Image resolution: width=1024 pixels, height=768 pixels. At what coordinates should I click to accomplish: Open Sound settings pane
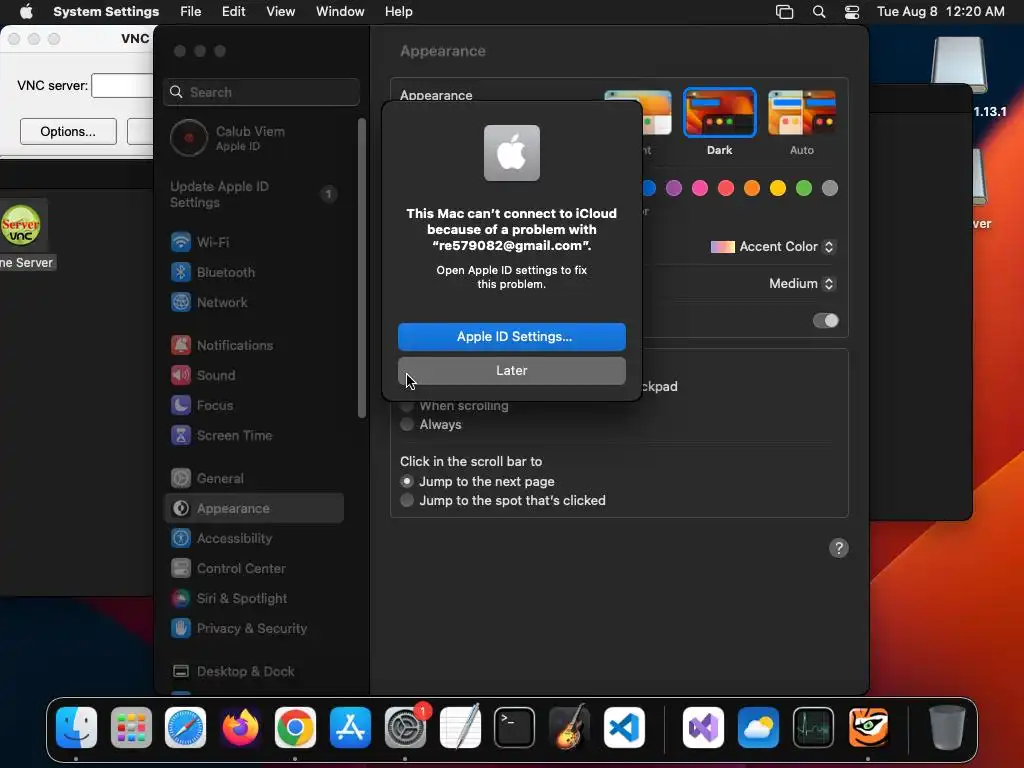pyautogui.click(x=254, y=376)
